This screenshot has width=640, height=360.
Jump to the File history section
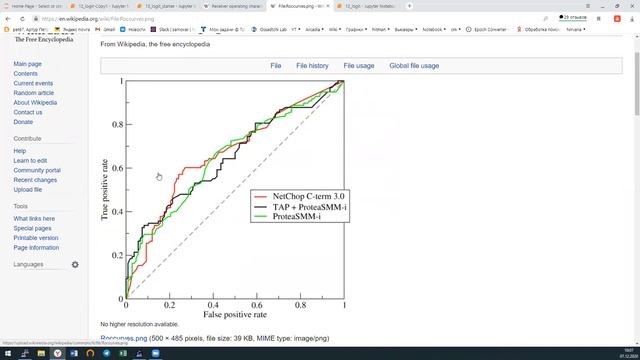(312, 66)
